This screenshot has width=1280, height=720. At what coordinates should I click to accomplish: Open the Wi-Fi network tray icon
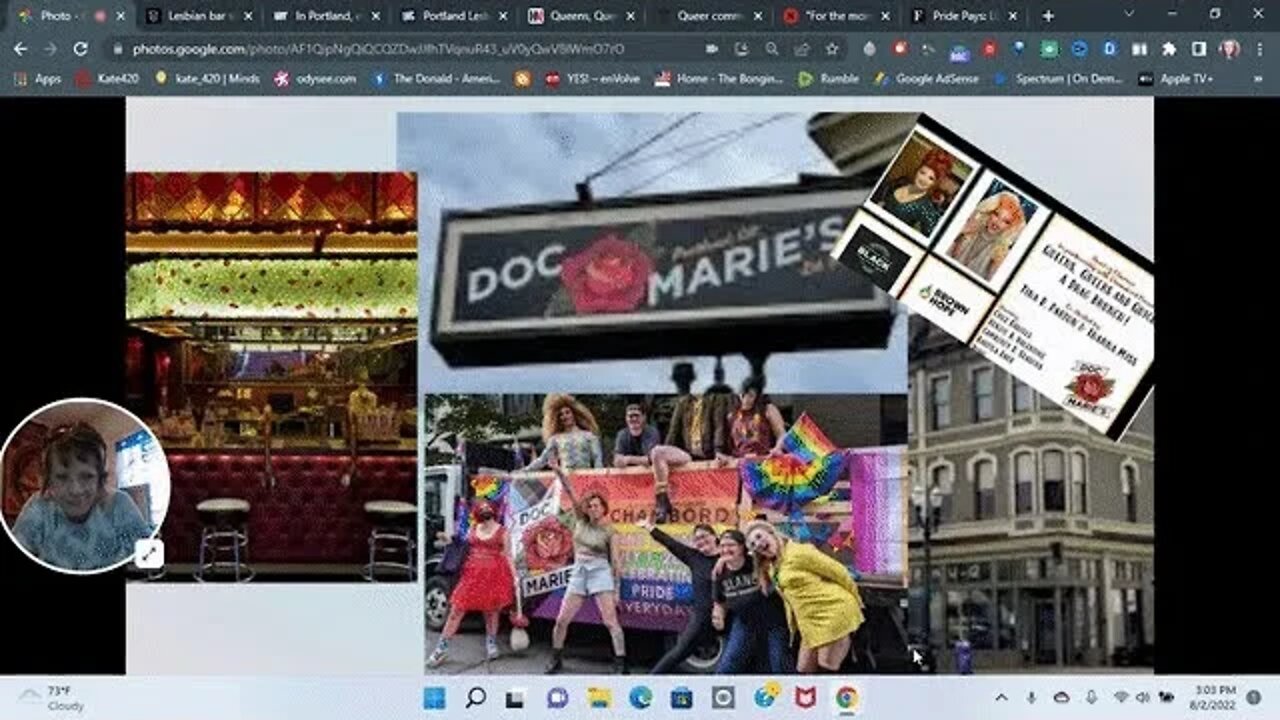coord(1120,697)
